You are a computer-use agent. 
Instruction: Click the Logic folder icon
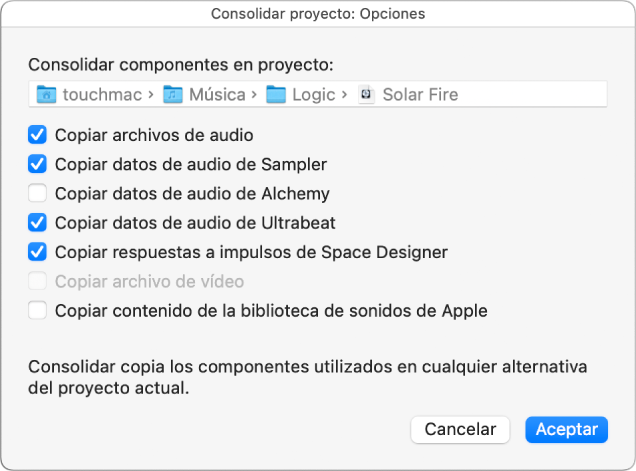pos(277,95)
